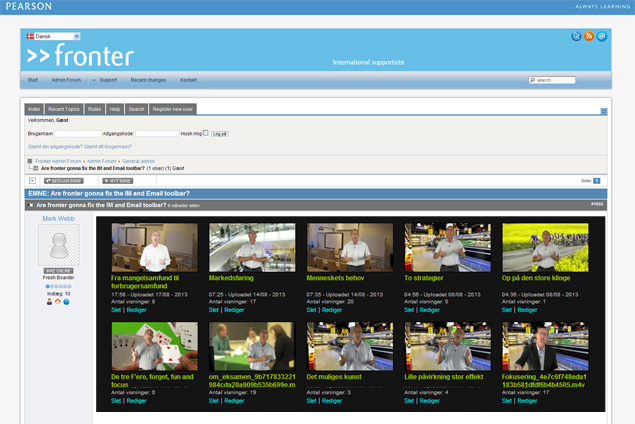Click the Ikke Online status badge
Screen dimensions: 635x424
[59, 271]
